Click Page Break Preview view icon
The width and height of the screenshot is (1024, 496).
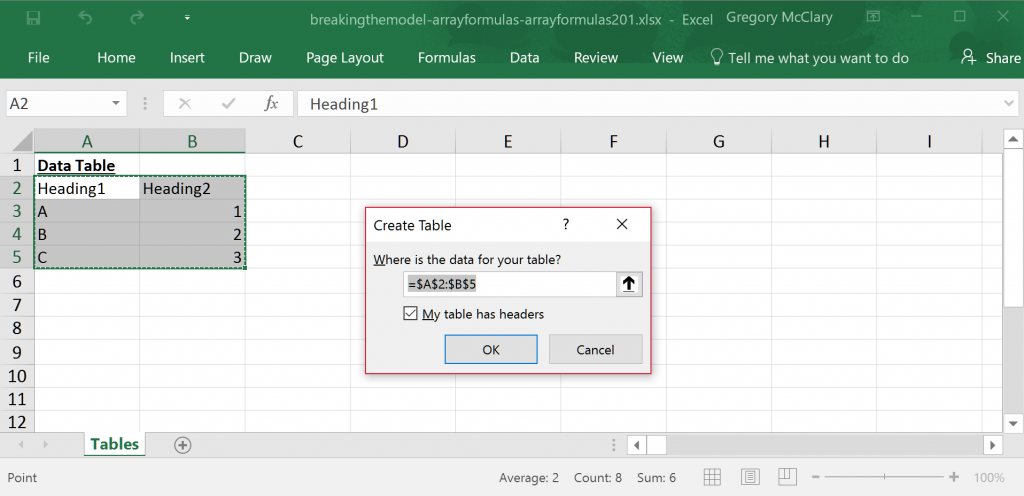789,477
